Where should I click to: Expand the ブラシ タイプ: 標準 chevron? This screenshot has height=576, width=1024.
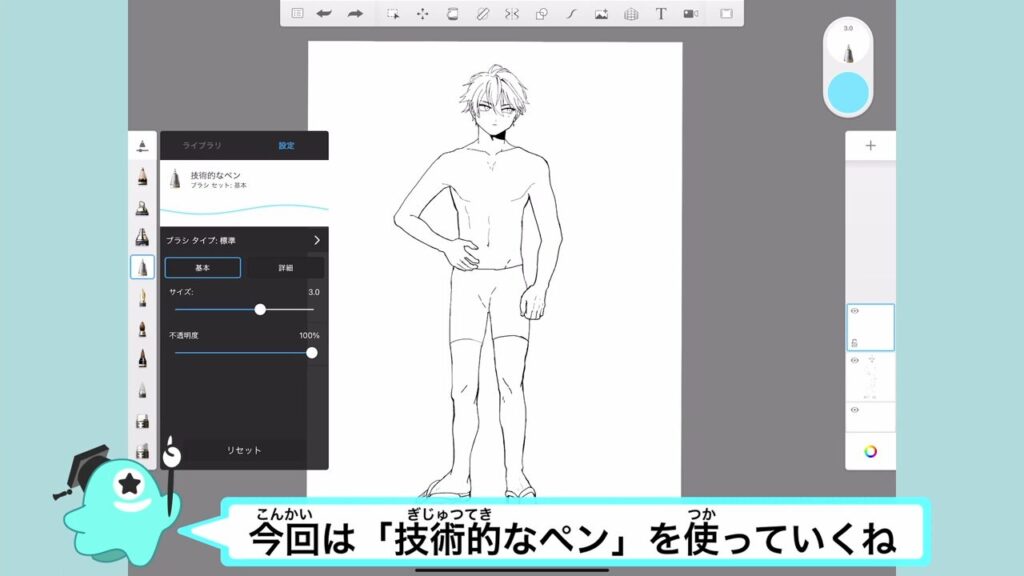[317, 241]
